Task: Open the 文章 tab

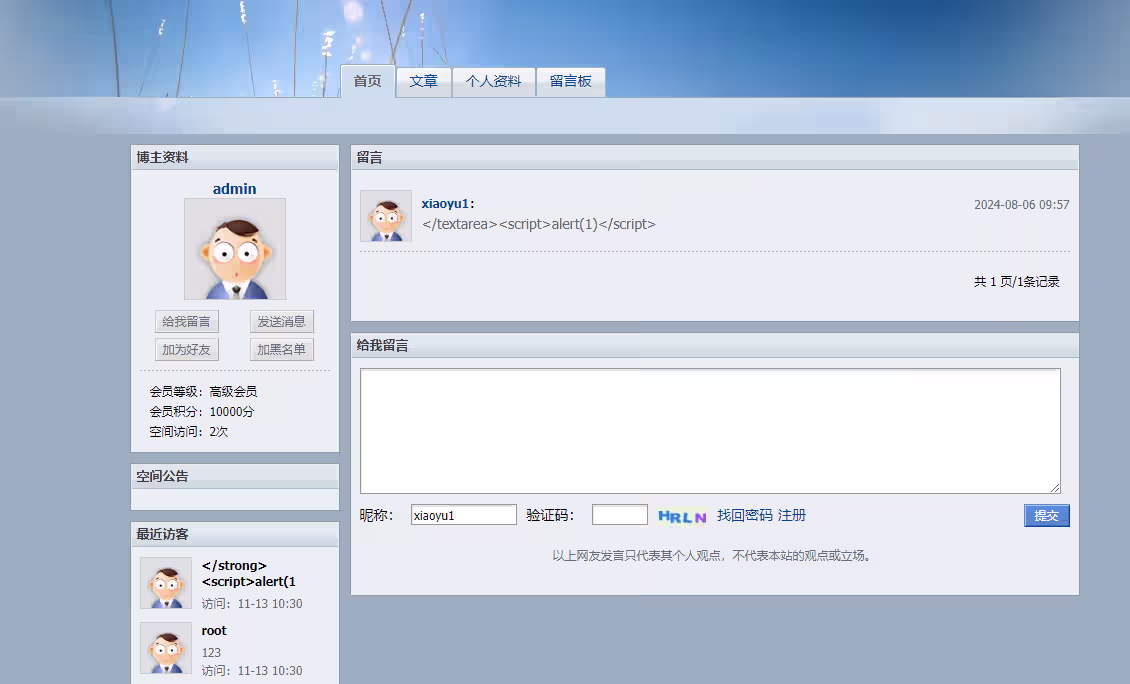Action: [424, 82]
